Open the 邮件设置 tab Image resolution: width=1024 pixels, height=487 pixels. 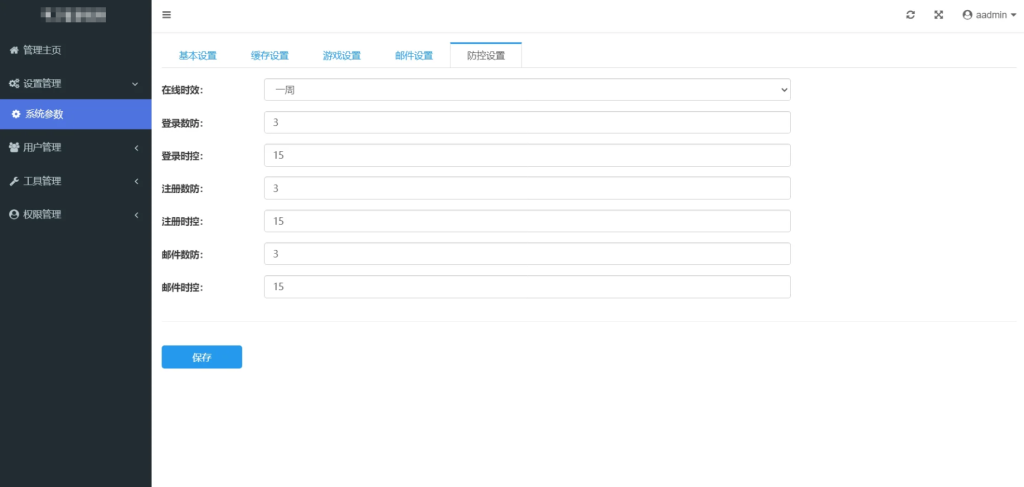point(414,56)
